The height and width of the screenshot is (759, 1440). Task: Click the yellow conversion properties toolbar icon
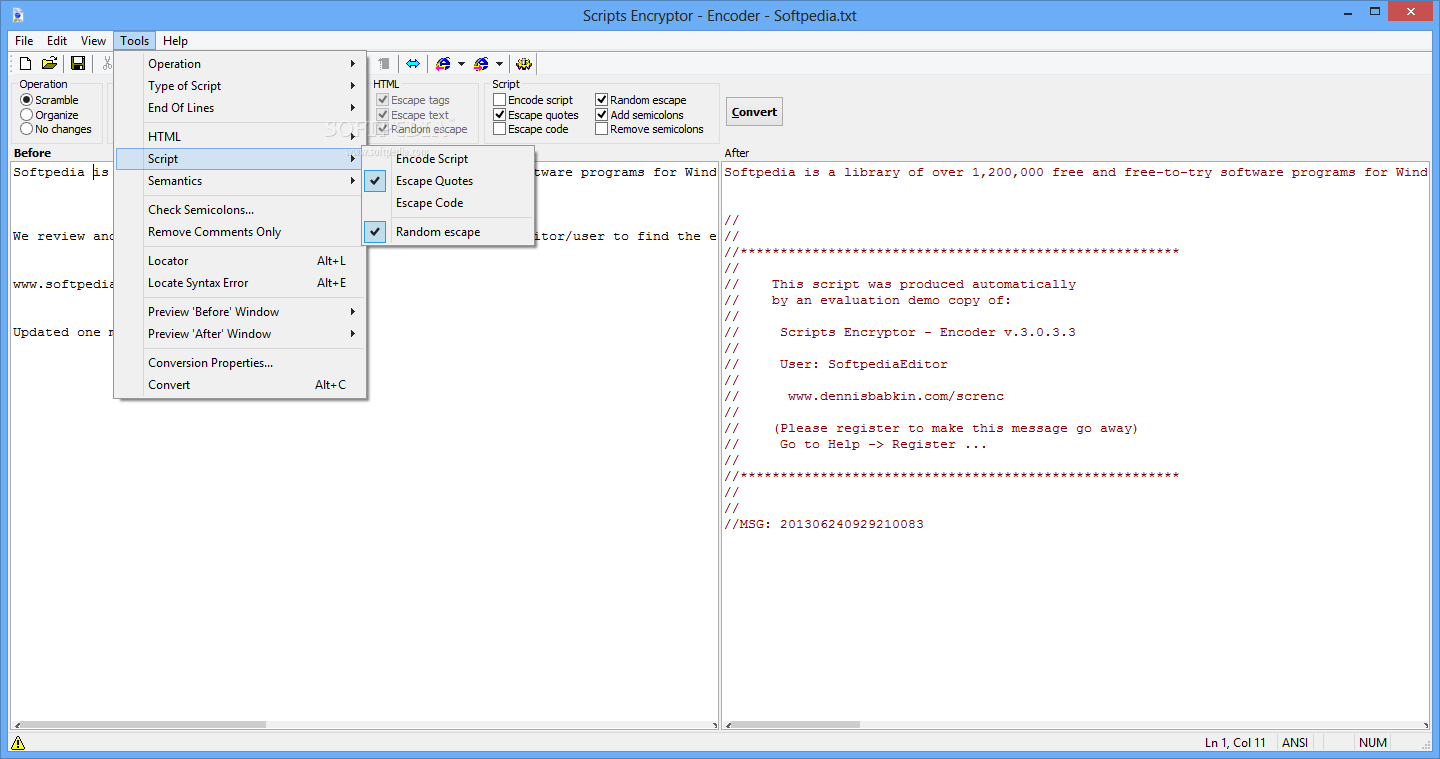pos(524,64)
